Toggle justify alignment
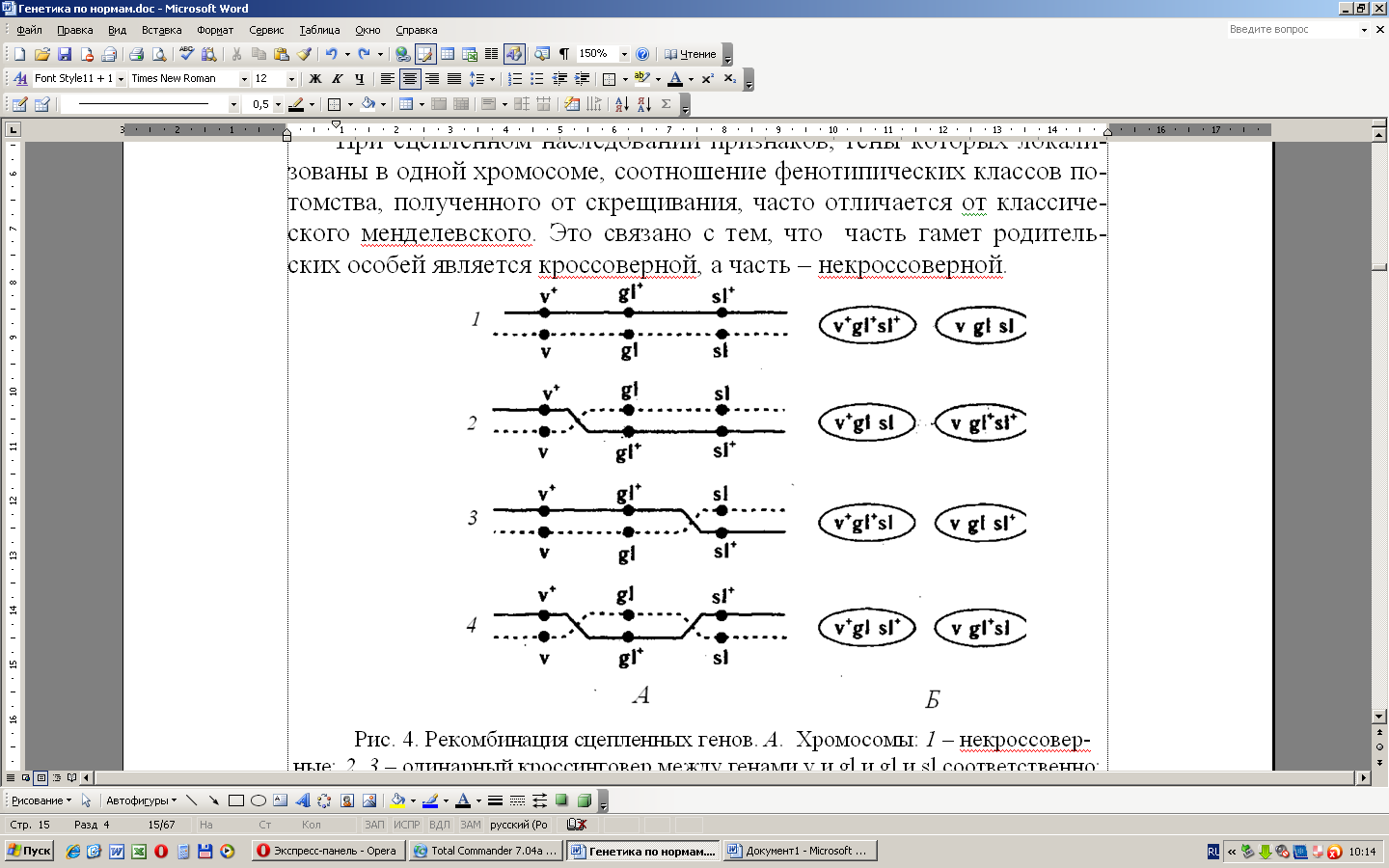 click(453, 79)
